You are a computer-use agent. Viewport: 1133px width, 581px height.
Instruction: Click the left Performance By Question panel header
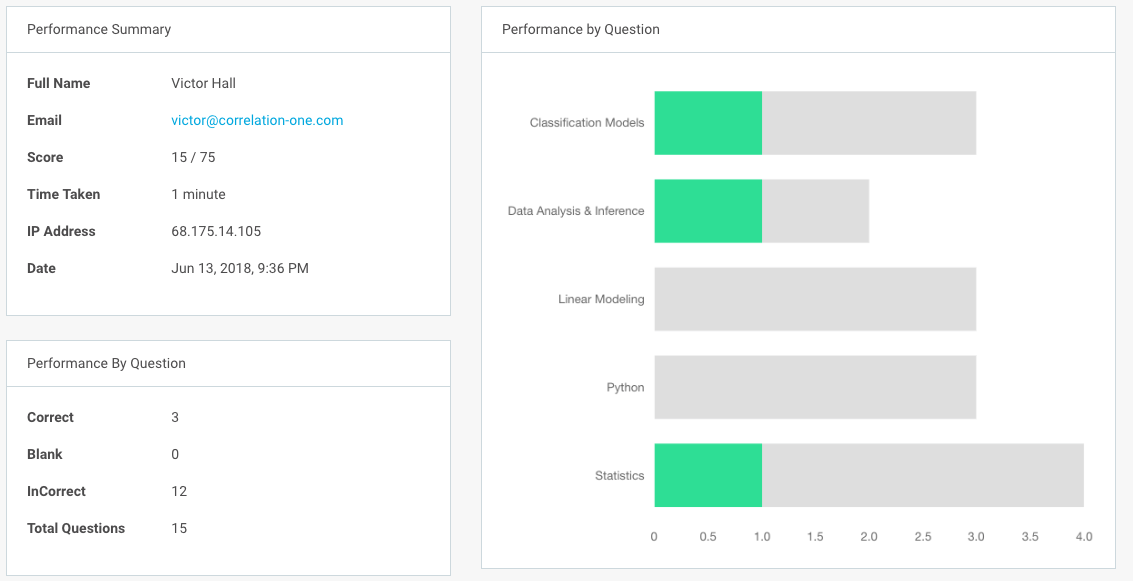click(106, 363)
